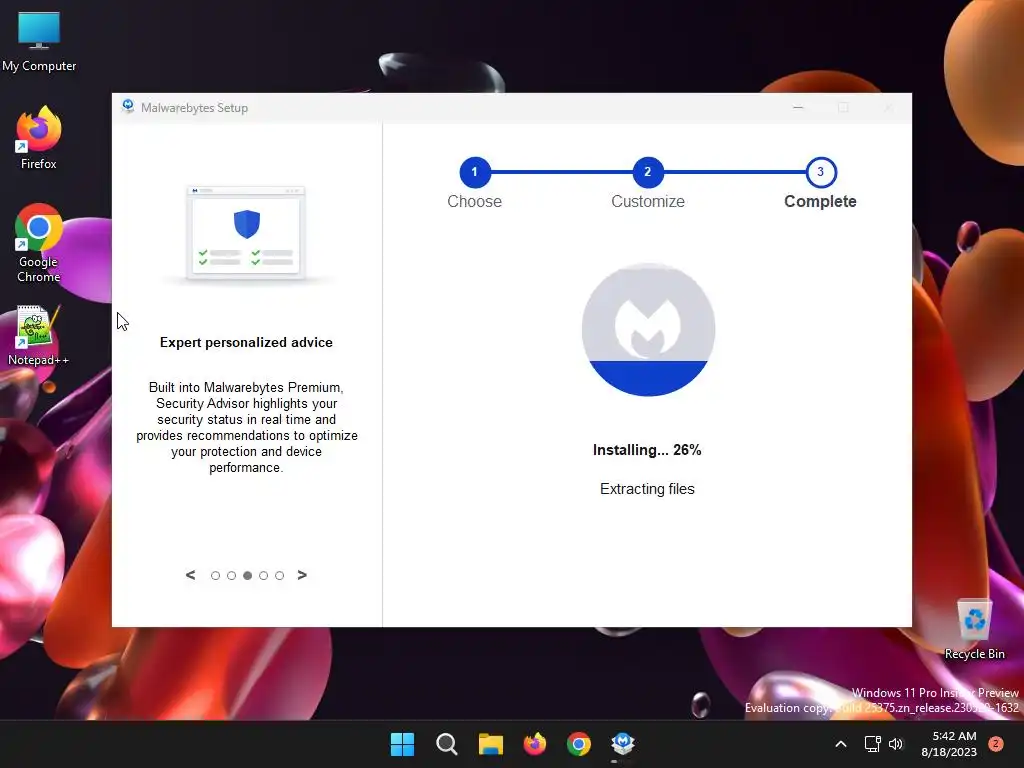Expand hidden system tray icons
The image size is (1024, 768).
tap(841, 744)
